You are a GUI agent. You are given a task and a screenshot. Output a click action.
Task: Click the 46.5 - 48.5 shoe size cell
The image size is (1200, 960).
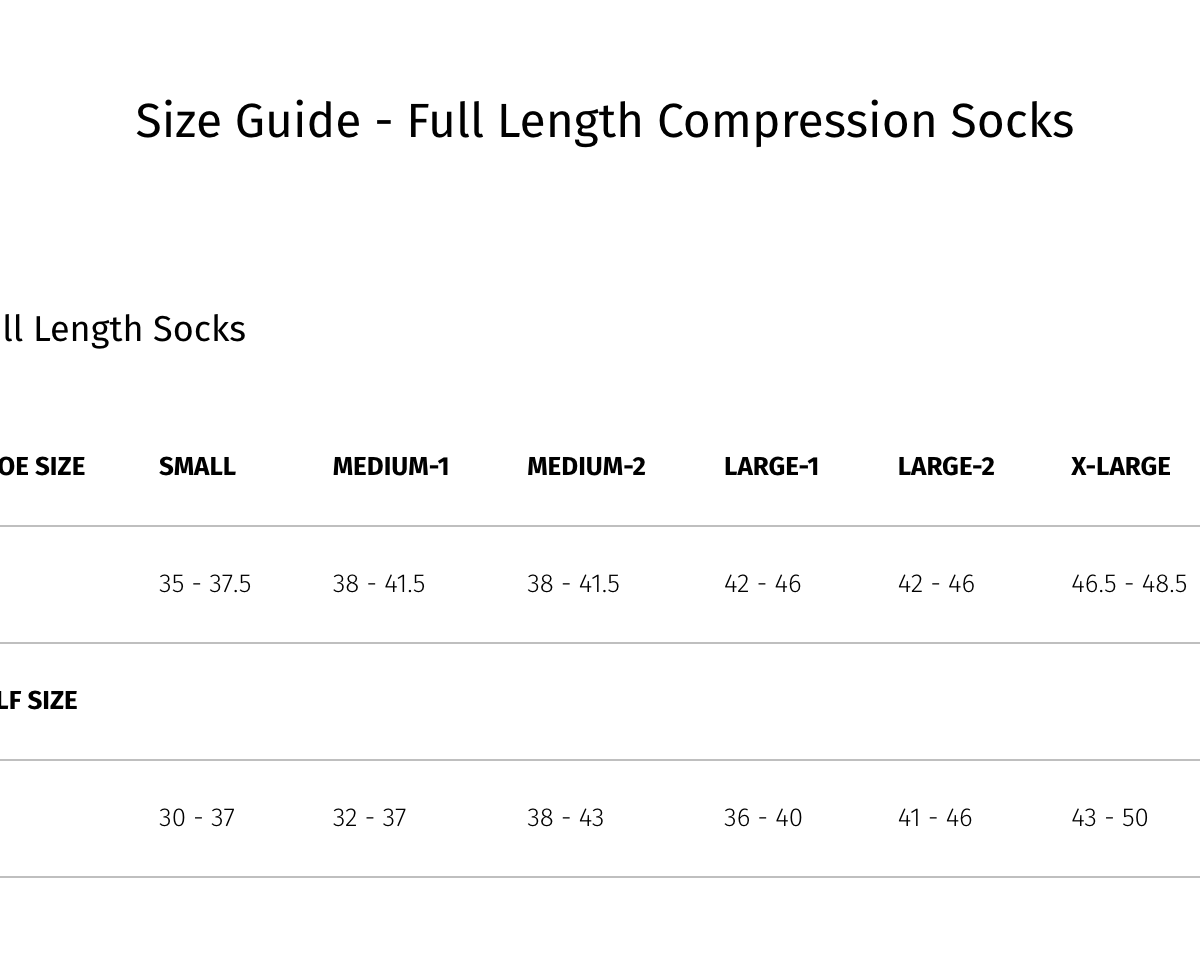coord(1129,584)
